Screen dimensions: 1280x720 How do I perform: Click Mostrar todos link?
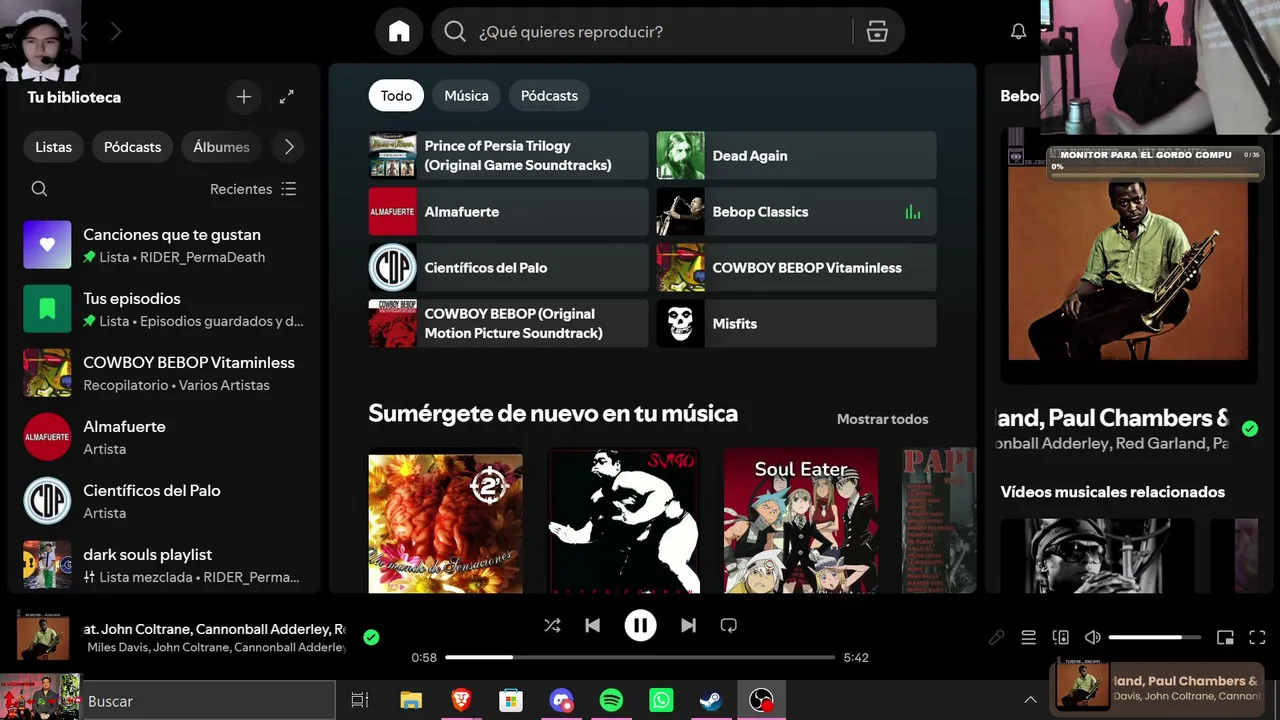click(x=883, y=419)
